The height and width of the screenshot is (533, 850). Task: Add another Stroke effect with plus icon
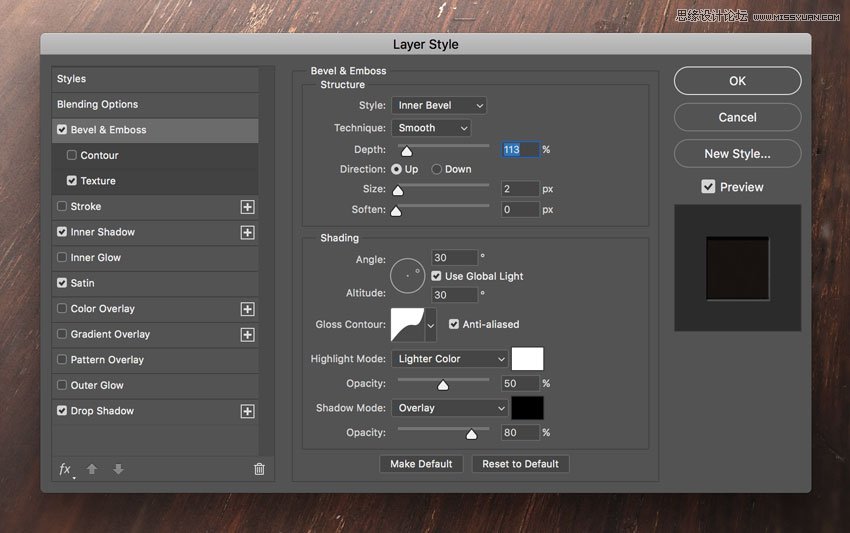(248, 207)
